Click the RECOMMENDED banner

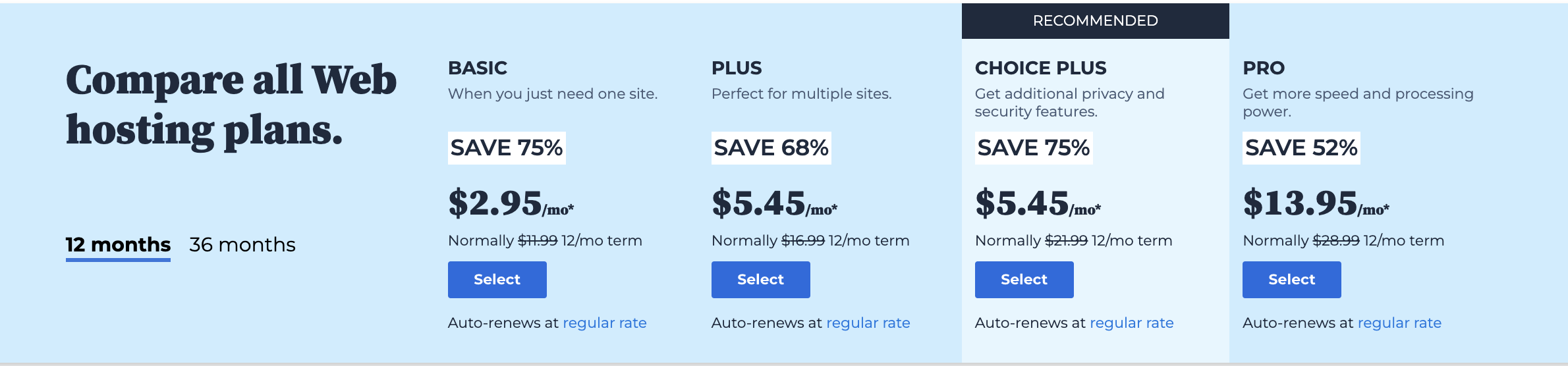(1095, 21)
